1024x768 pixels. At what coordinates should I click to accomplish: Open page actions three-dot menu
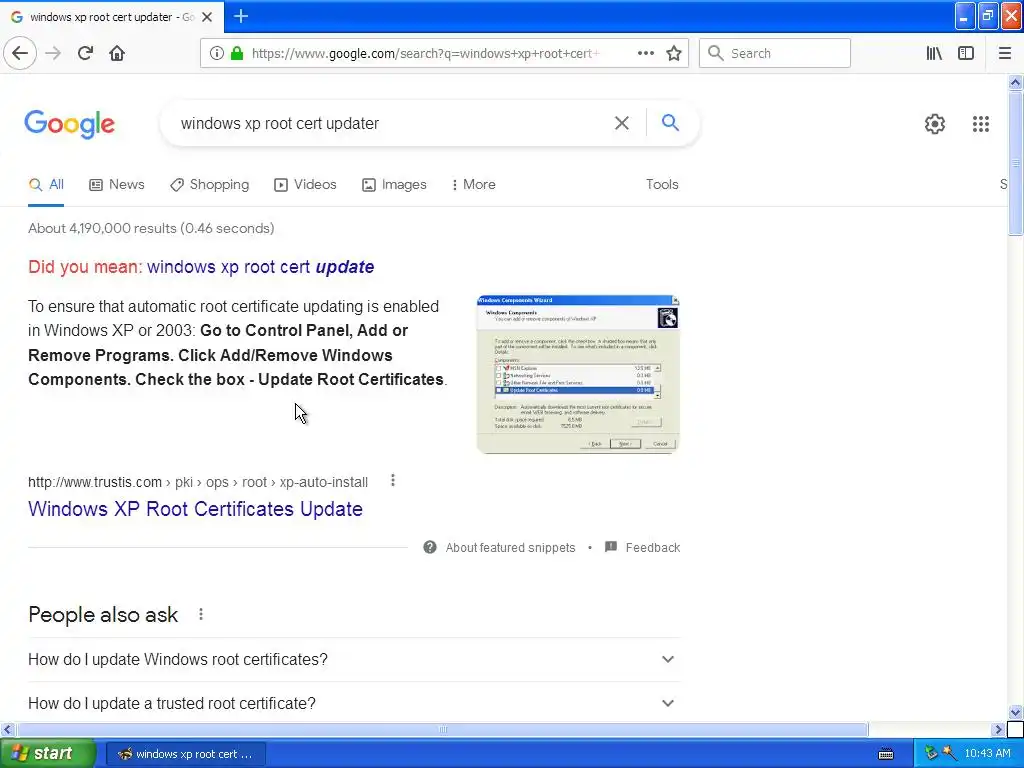coord(645,53)
